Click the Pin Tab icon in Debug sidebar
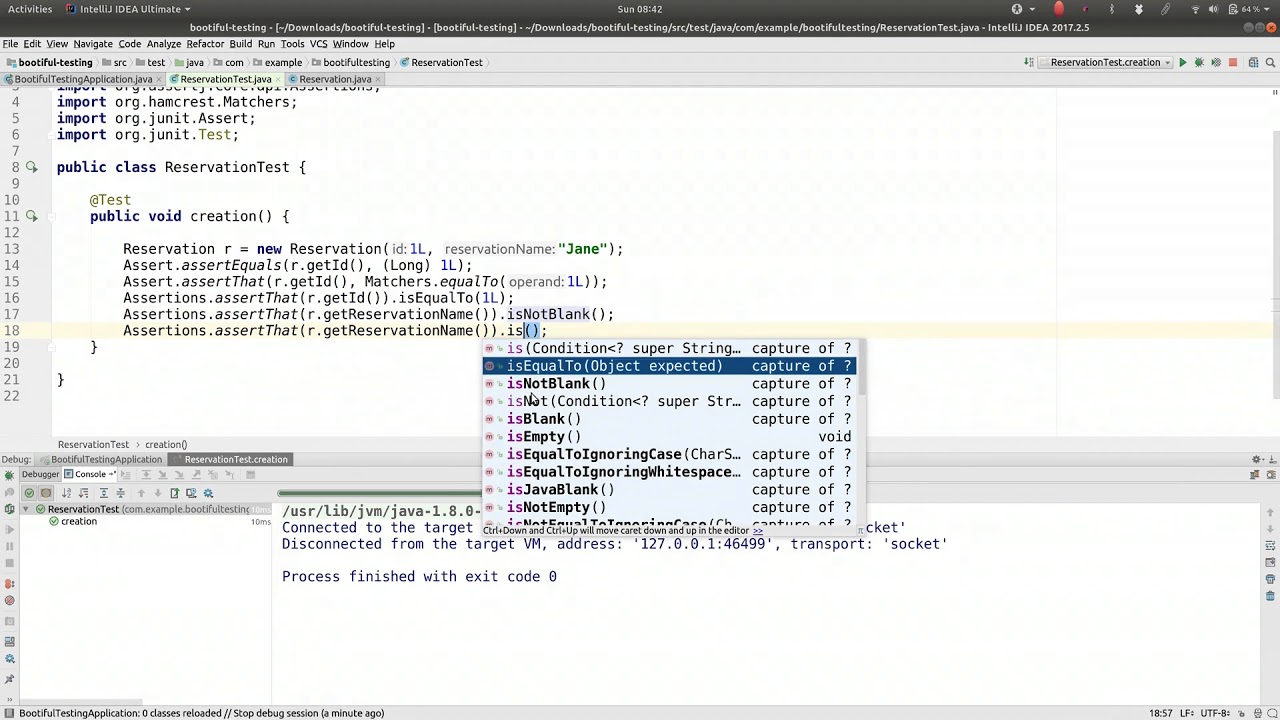This screenshot has height=720, width=1280. [x=10, y=680]
